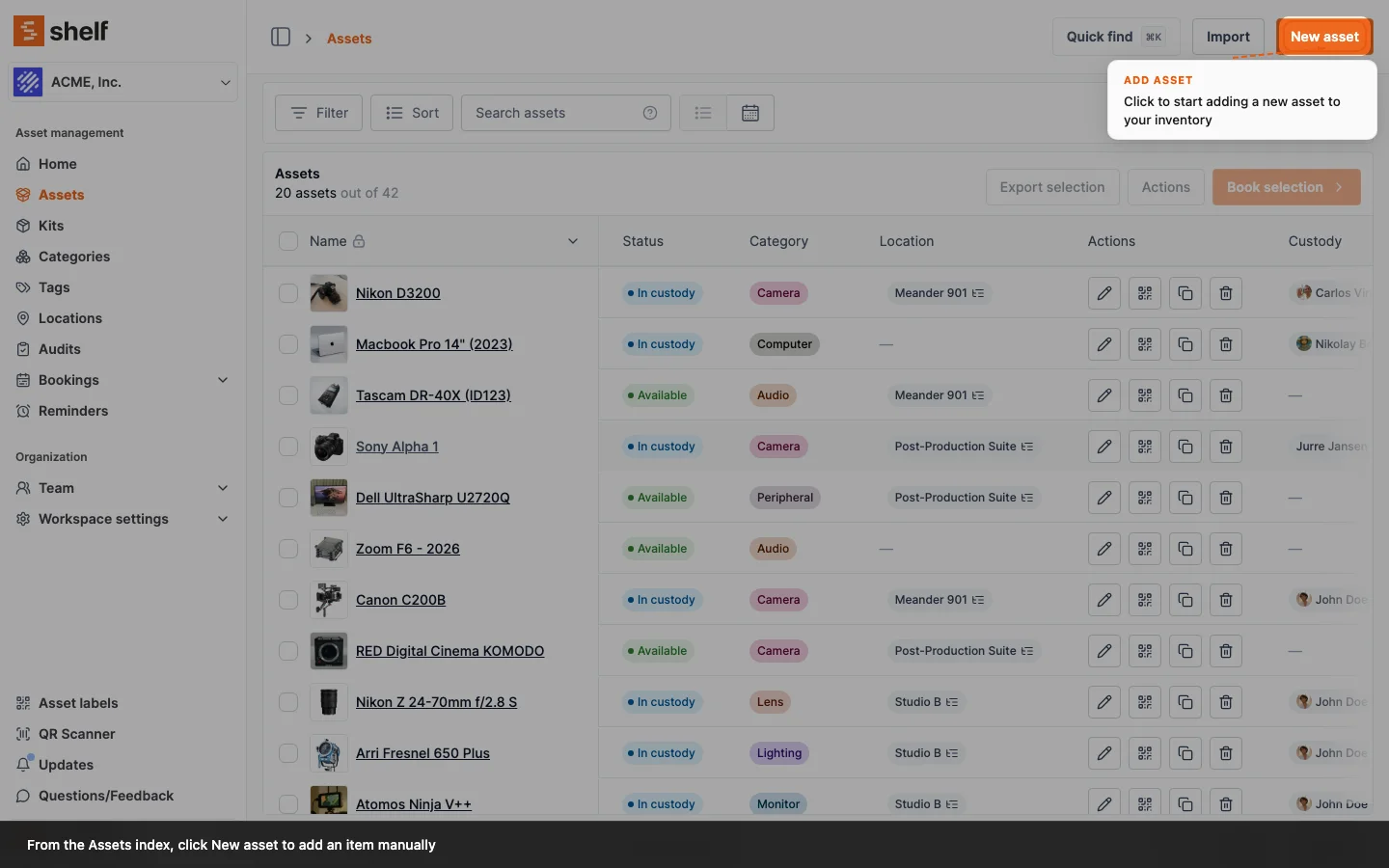Click the edit pencil icon for Nikon D3200
The height and width of the screenshot is (868, 1389).
pyautogui.click(x=1104, y=293)
